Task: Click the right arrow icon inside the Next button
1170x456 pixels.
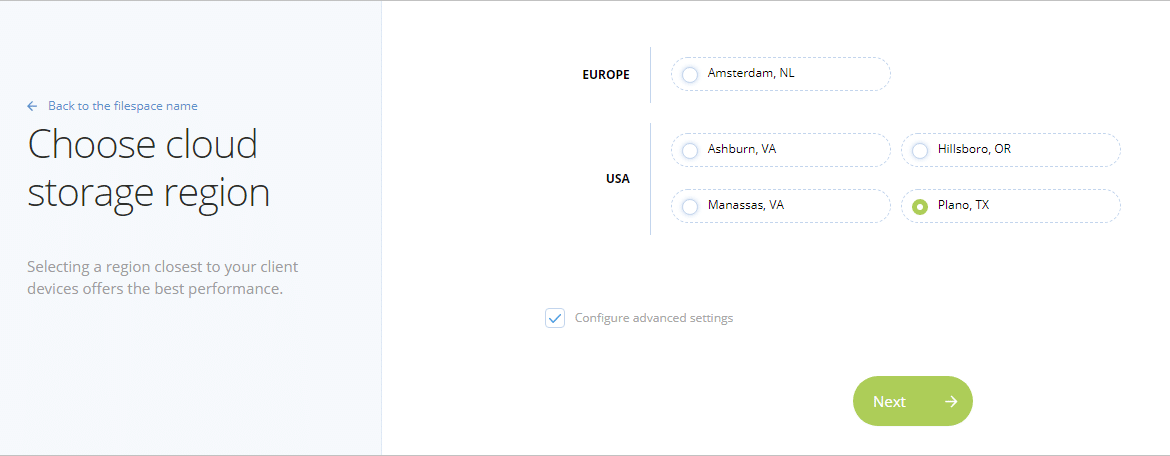Action: coord(951,402)
